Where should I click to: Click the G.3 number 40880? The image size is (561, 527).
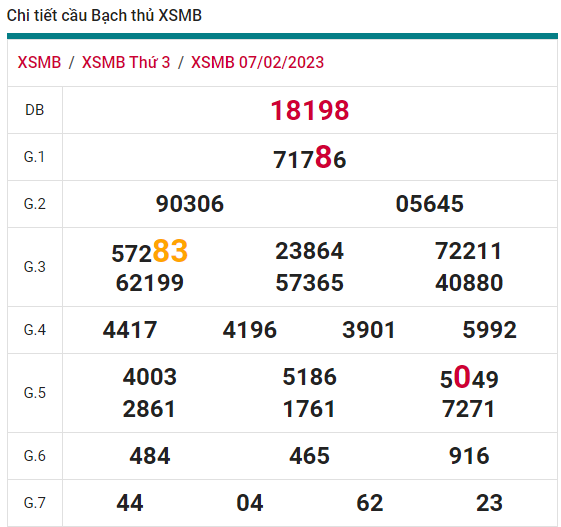click(469, 283)
